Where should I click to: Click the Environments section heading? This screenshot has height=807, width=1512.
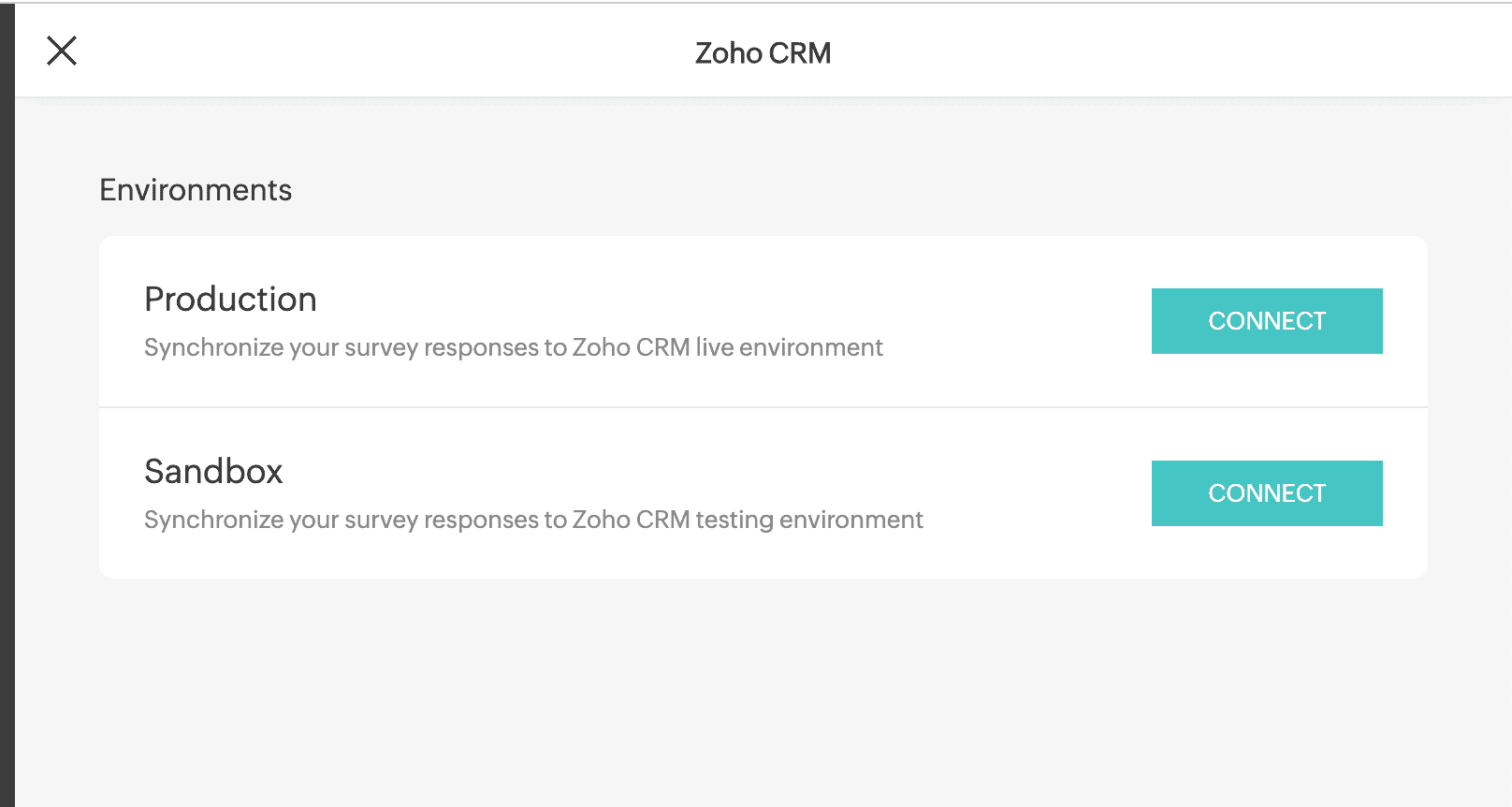click(x=196, y=190)
